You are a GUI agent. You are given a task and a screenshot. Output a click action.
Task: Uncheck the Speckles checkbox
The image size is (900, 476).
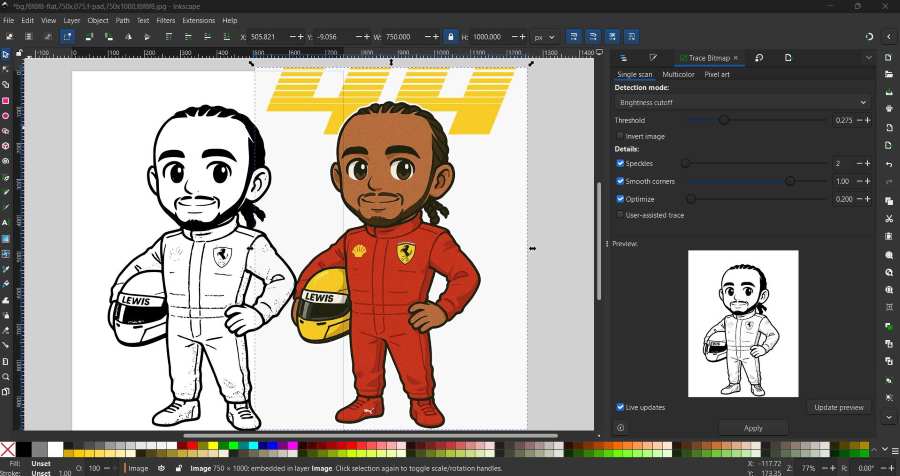click(620, 163)
